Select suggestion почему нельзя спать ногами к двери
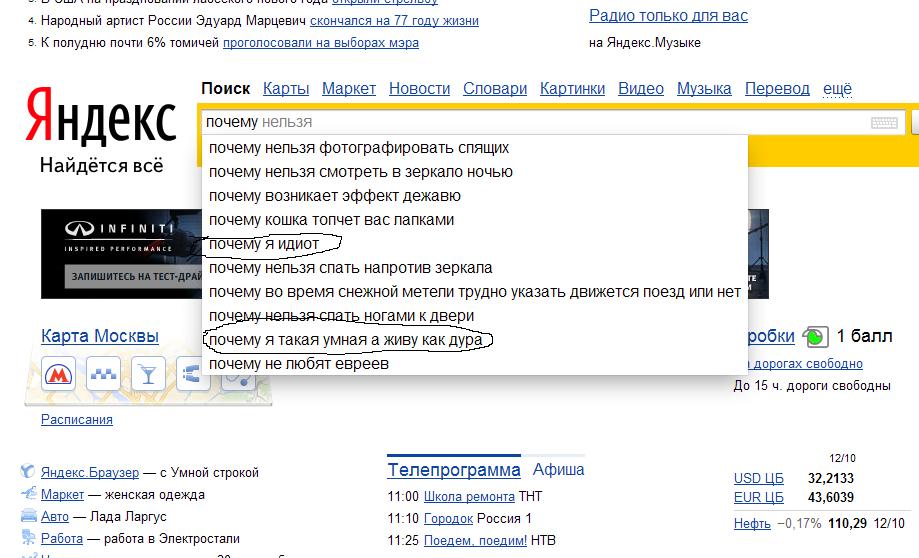 (475, 316)
